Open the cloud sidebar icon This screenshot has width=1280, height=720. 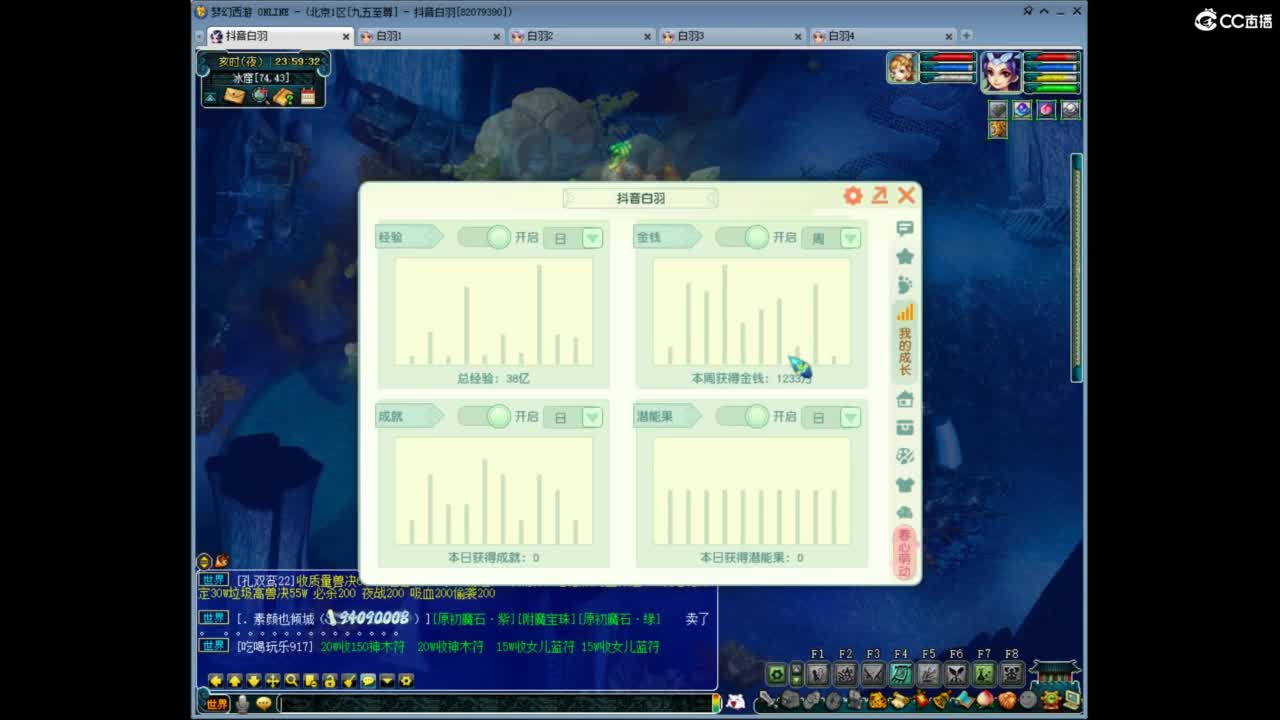pyautogui.click(x=905, y=512)
